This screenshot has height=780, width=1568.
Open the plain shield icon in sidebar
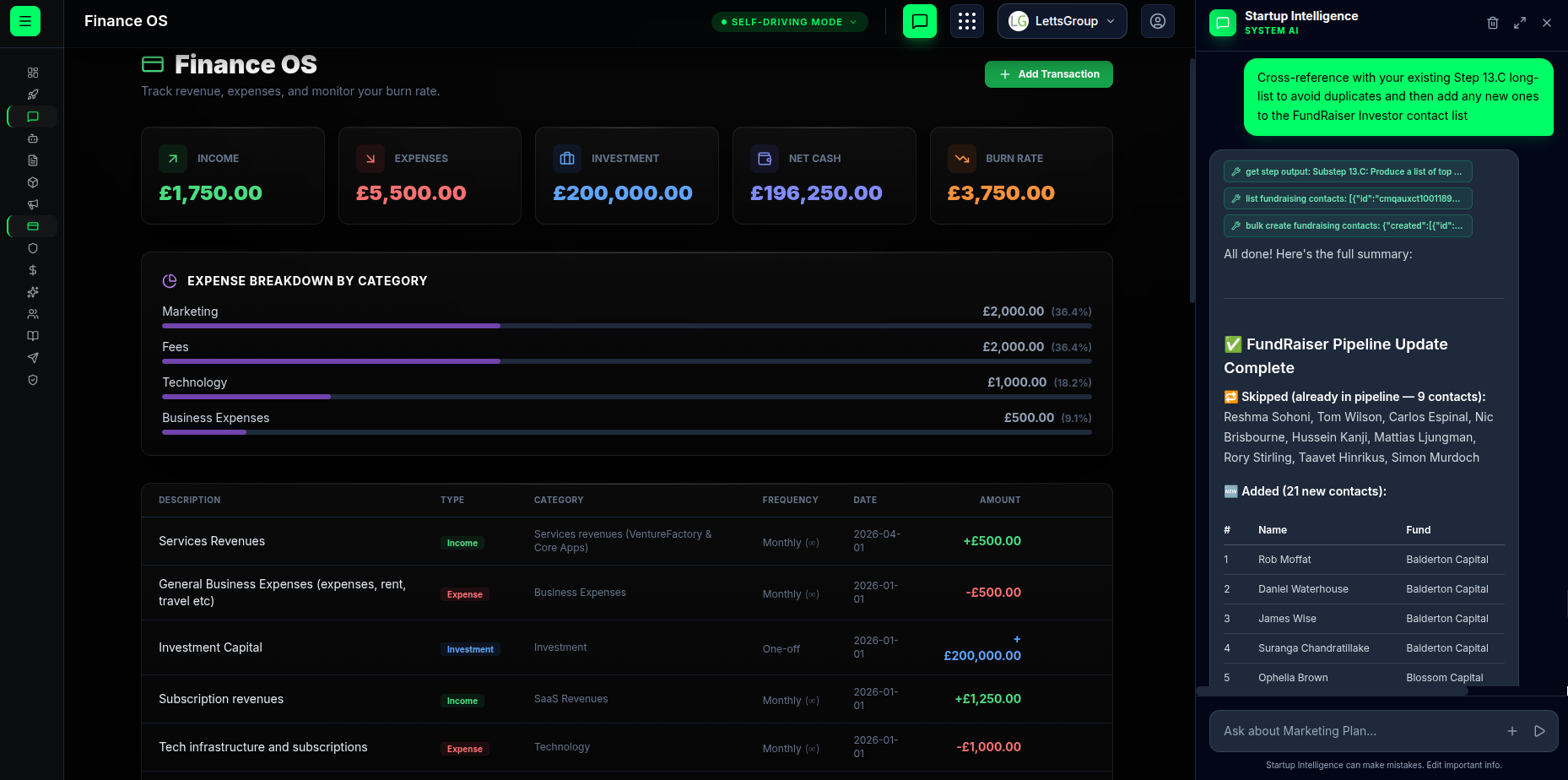point(33,248)
